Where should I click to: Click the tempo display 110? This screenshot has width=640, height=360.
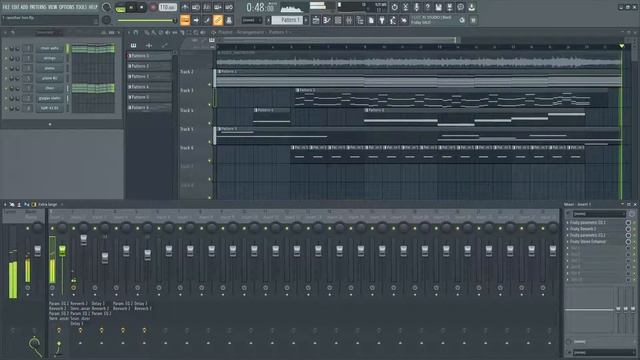pyautogui.click(x=168, y=7)
